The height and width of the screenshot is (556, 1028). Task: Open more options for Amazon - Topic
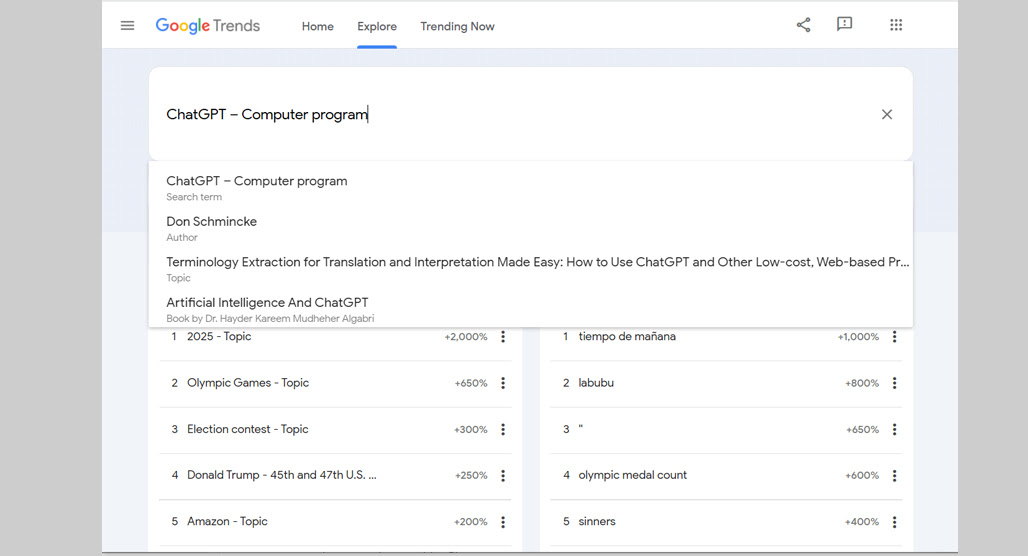[503, 522]
